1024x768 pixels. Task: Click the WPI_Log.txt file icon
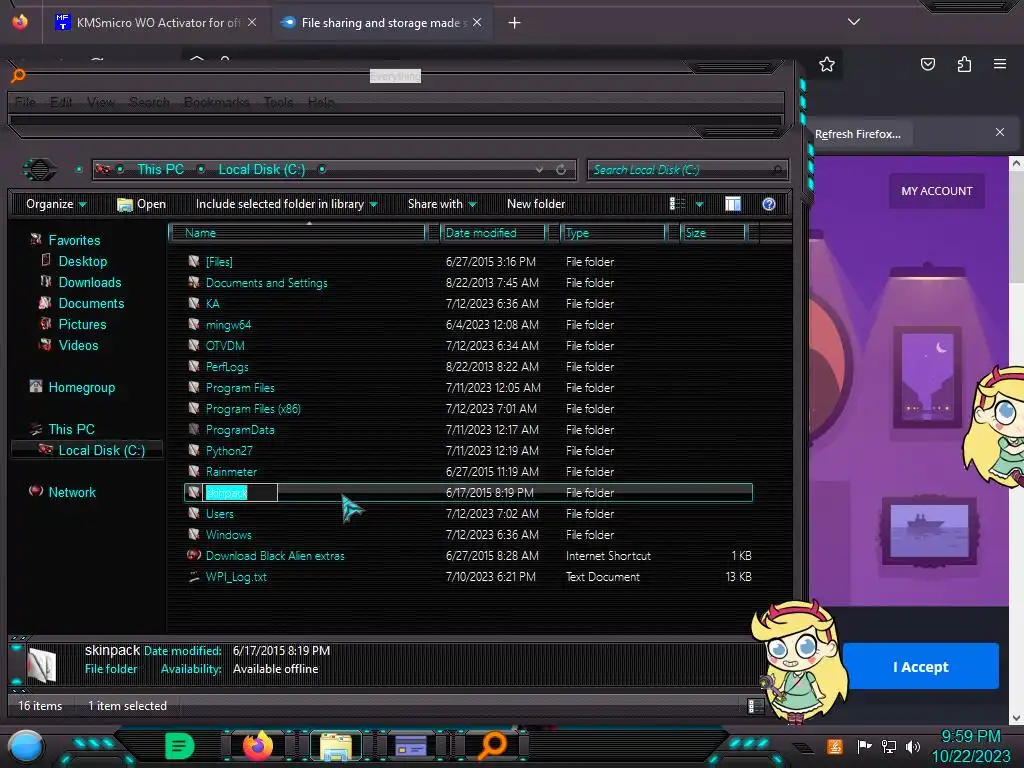point(194,577)
